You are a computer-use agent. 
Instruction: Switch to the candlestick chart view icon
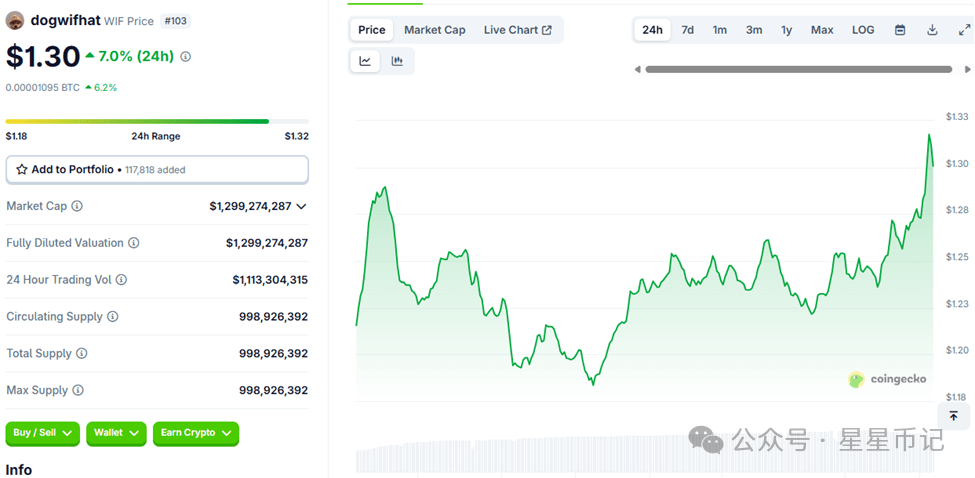(397, 61)
